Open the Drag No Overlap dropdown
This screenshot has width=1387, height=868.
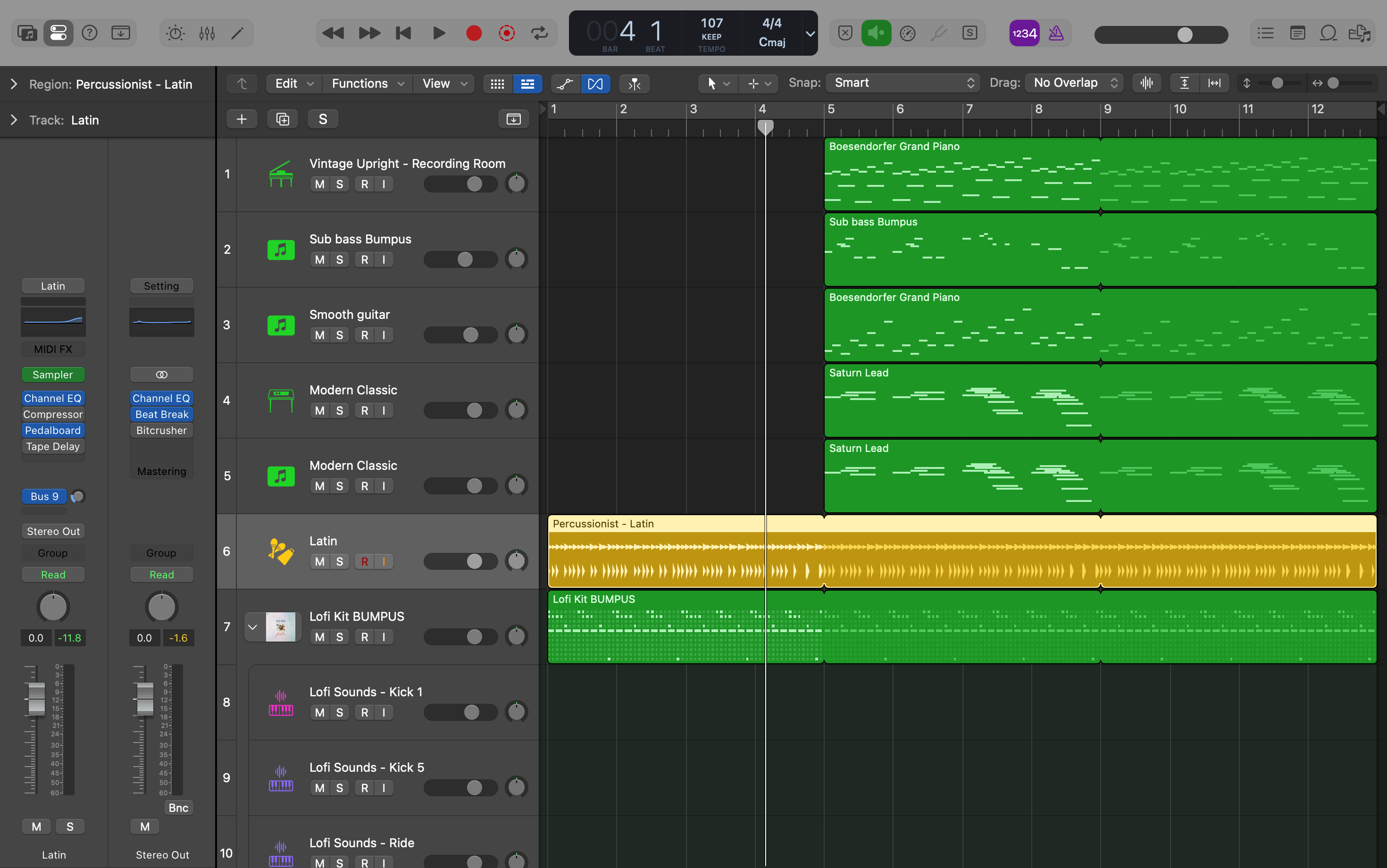[x=1074, y=83]
